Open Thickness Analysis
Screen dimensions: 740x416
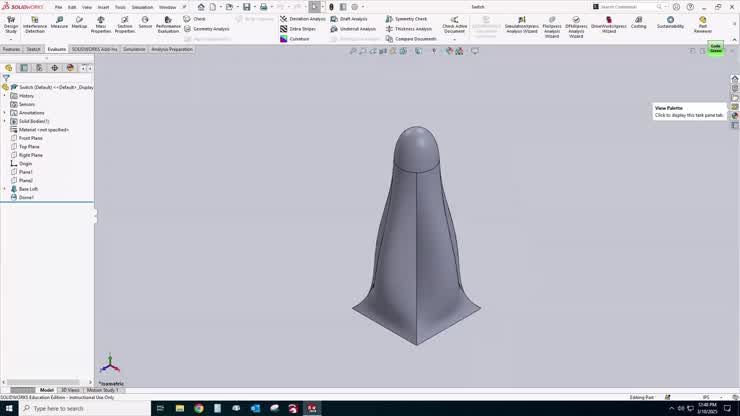tap(408, 29)
